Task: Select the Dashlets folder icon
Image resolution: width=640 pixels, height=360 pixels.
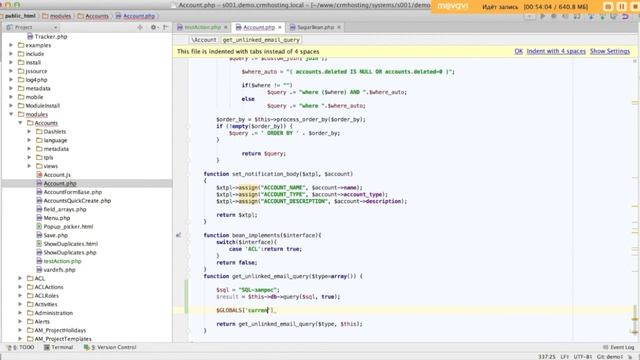Action: coord(39,131)
